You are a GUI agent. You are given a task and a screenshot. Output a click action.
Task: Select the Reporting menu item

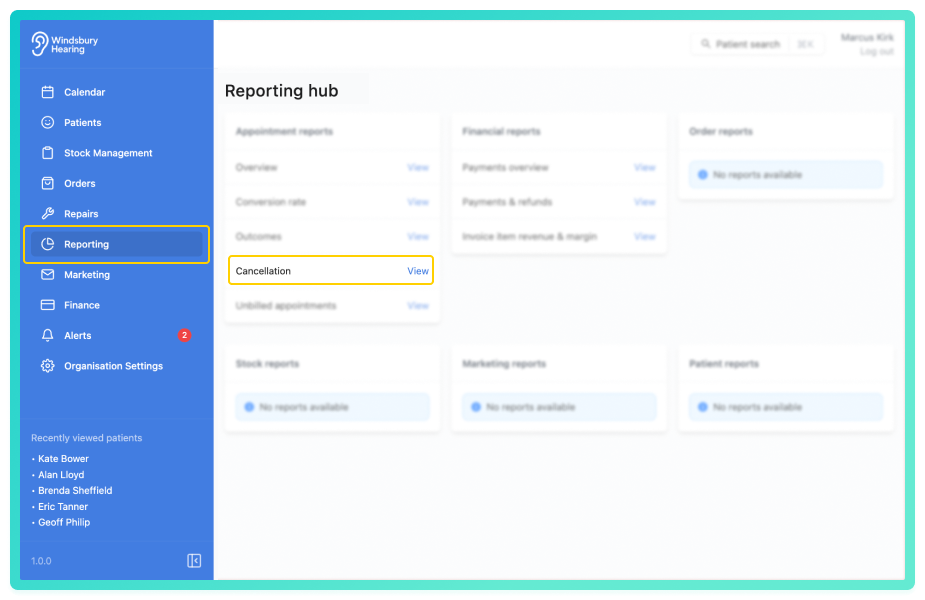tap(116, 244)
